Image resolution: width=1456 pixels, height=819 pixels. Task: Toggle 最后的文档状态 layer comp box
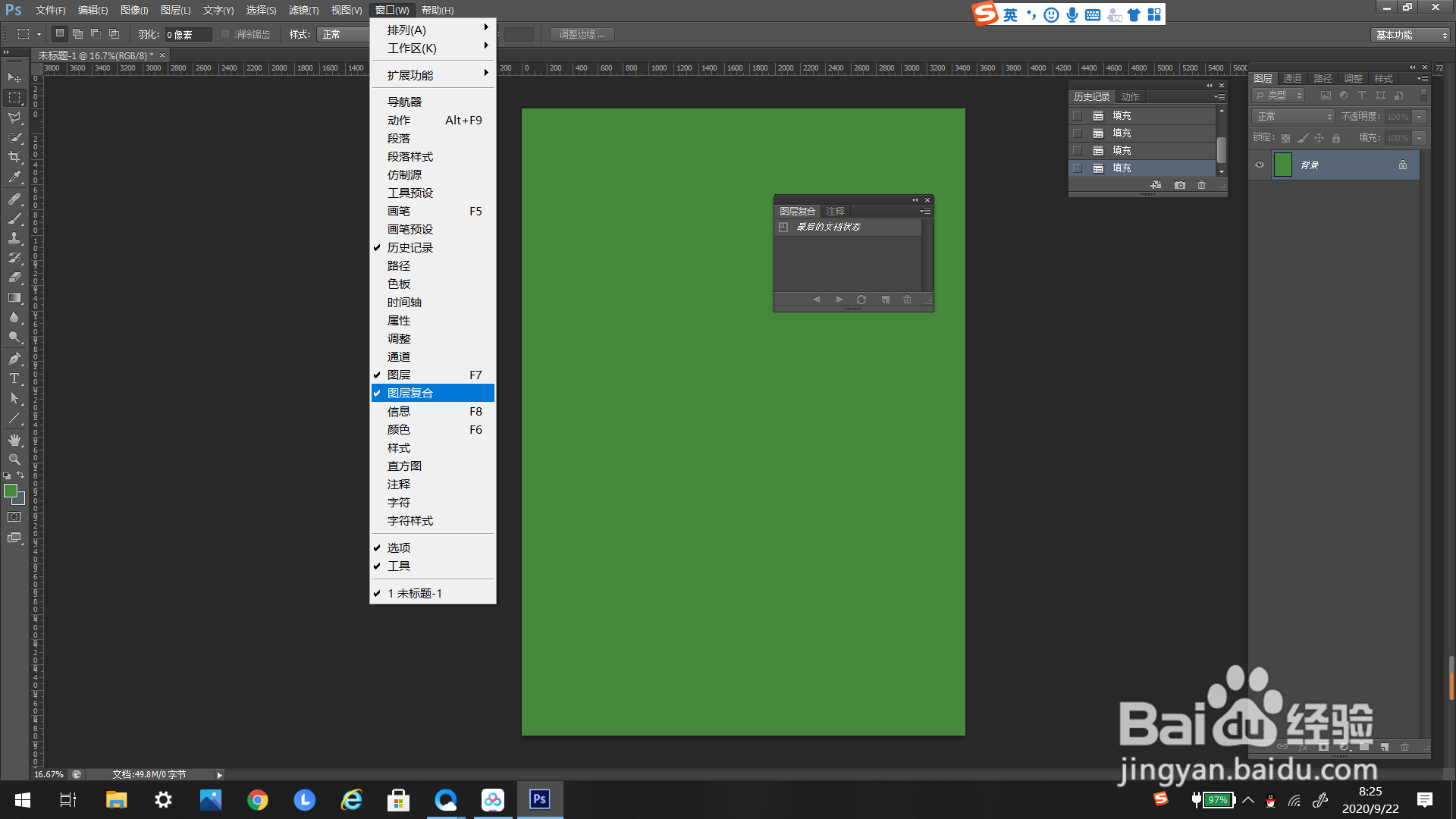(x=783, y=227)
